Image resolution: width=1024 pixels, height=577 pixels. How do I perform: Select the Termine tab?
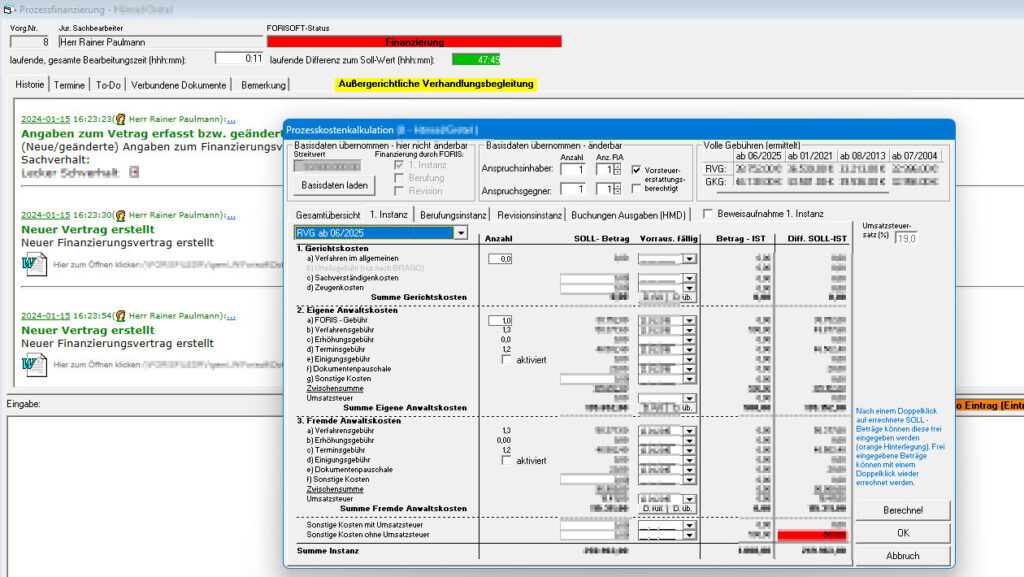(x=69, y=85)
